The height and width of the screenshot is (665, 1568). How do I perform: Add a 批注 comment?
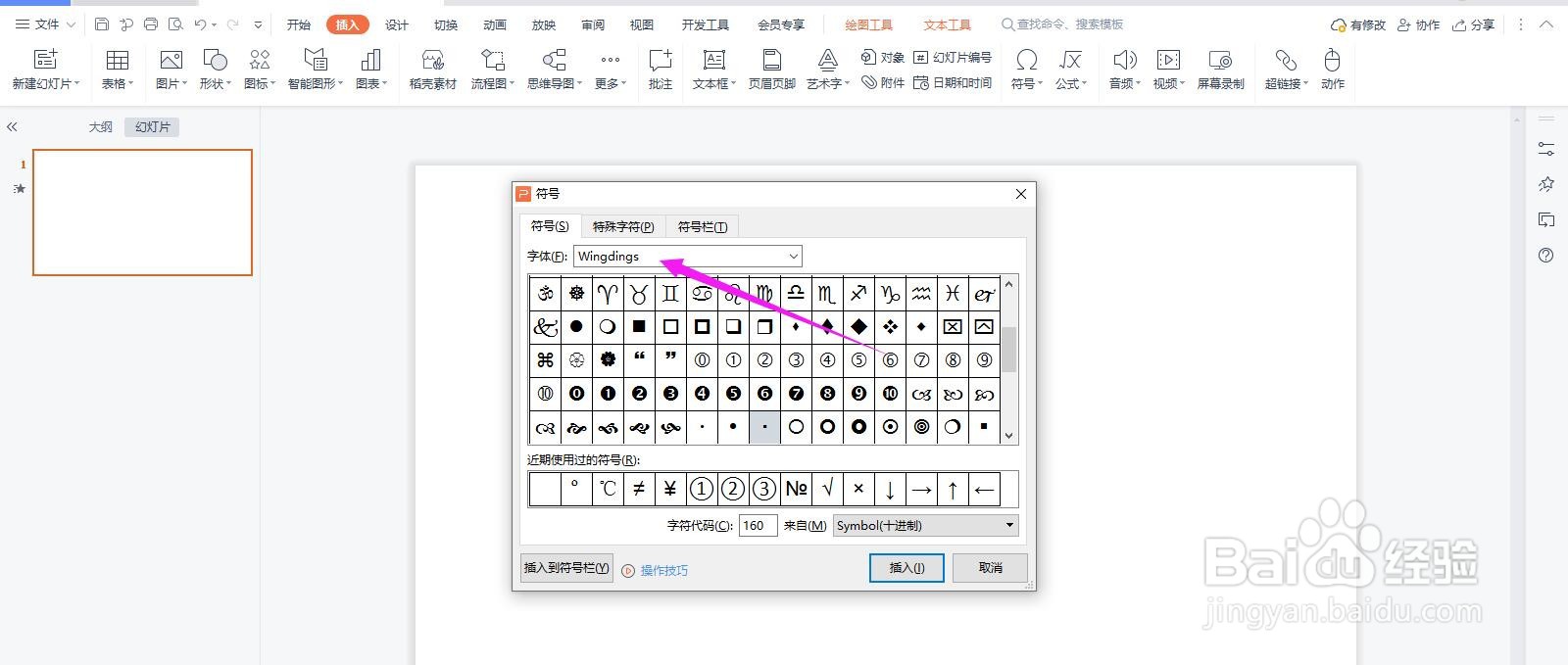tap(661, 70)
